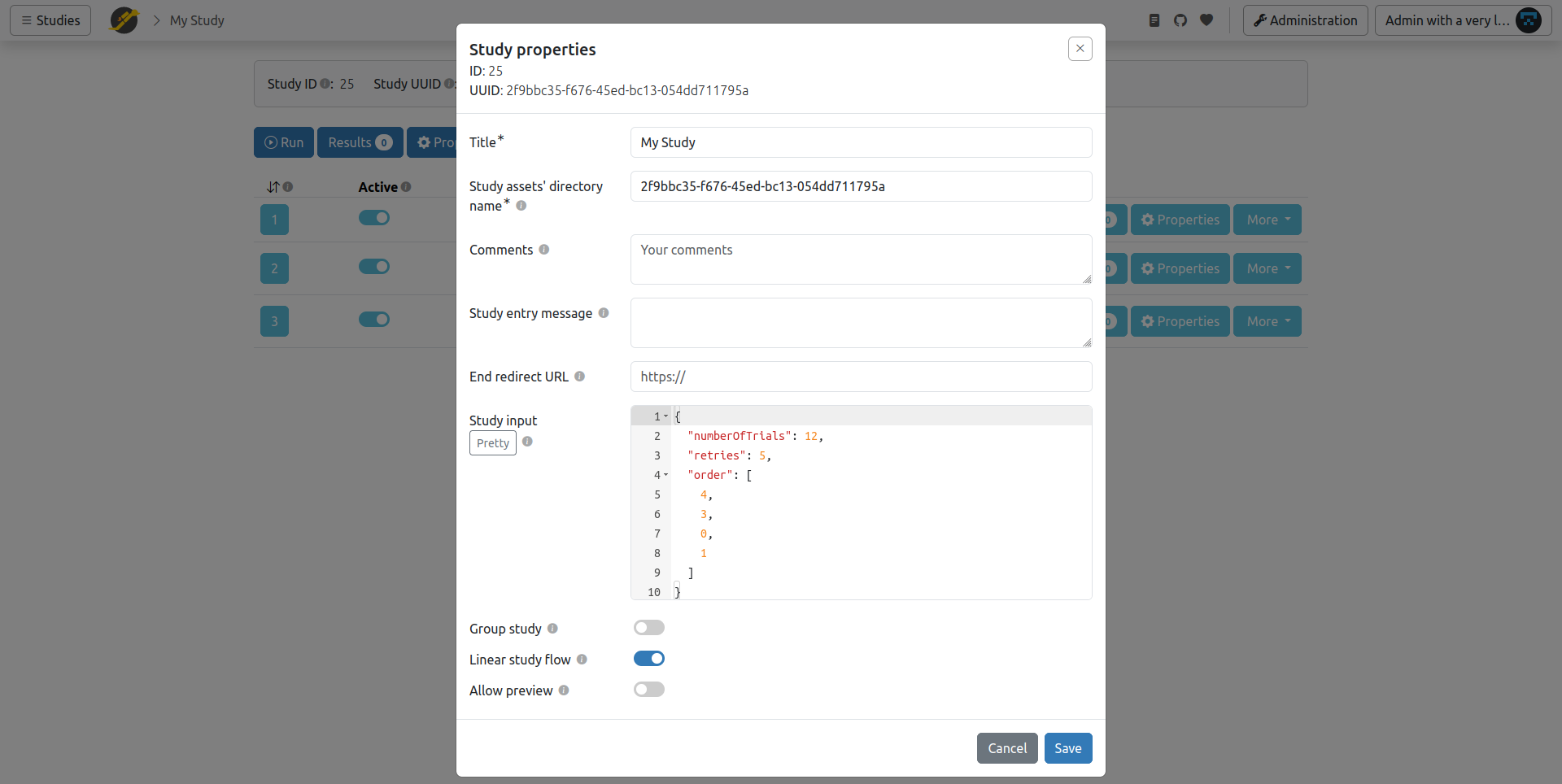
Task: Click the Study entry message text area
Action: coord(862,323)
